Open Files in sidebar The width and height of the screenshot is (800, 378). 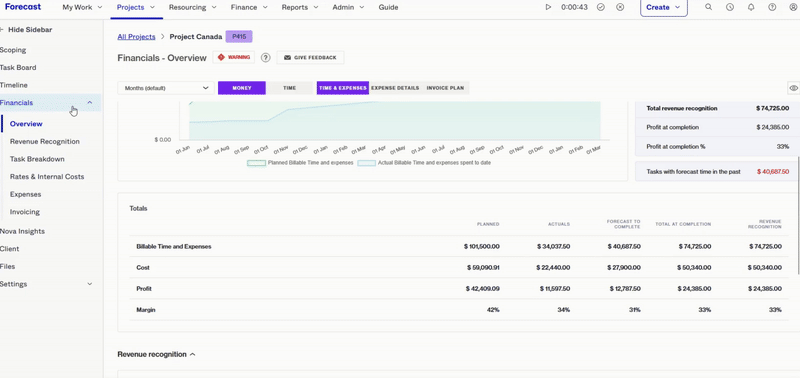(8, 266)
